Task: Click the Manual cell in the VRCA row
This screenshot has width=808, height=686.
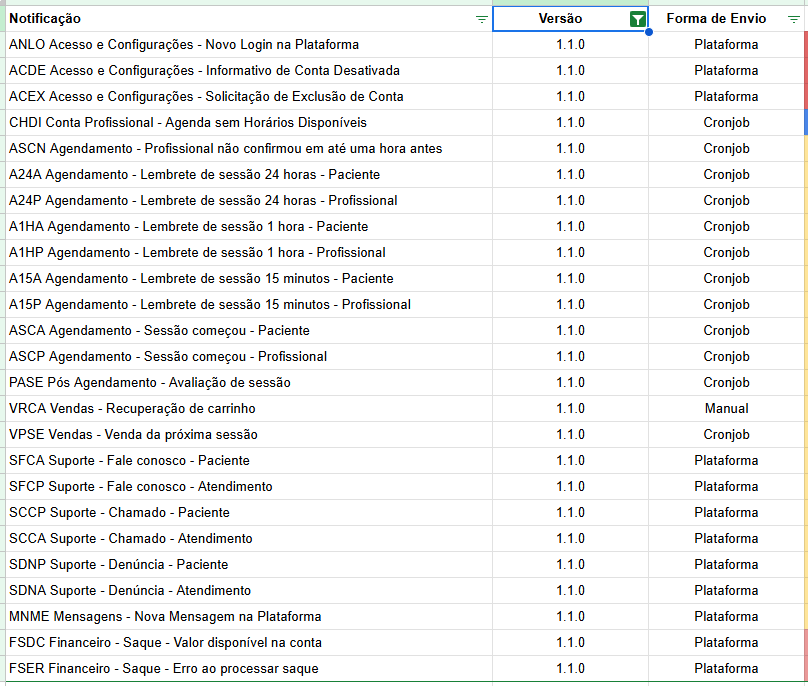Action: (x=726, y=409)
